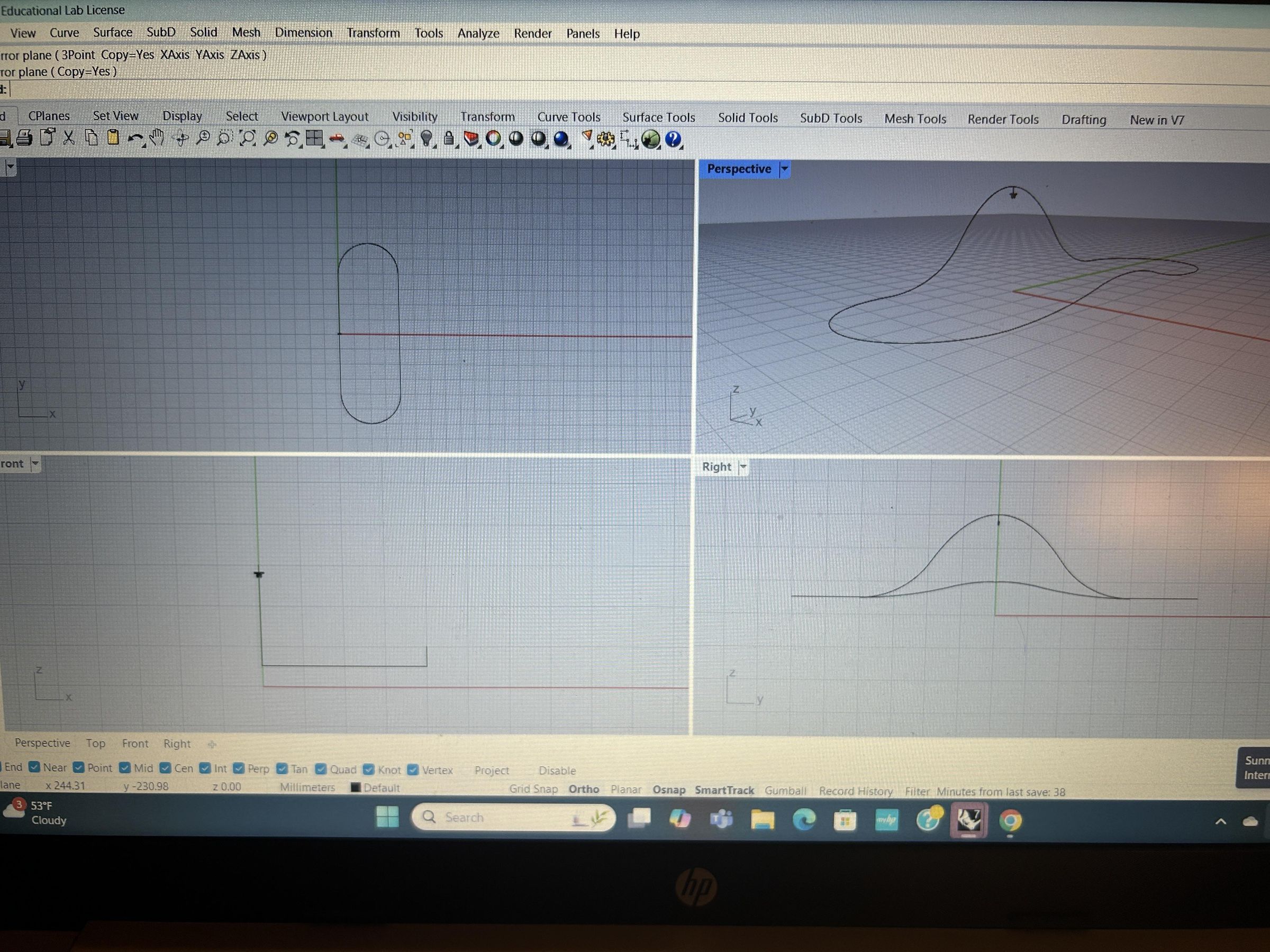Open the Right viewport title menu

pos(743,467)
